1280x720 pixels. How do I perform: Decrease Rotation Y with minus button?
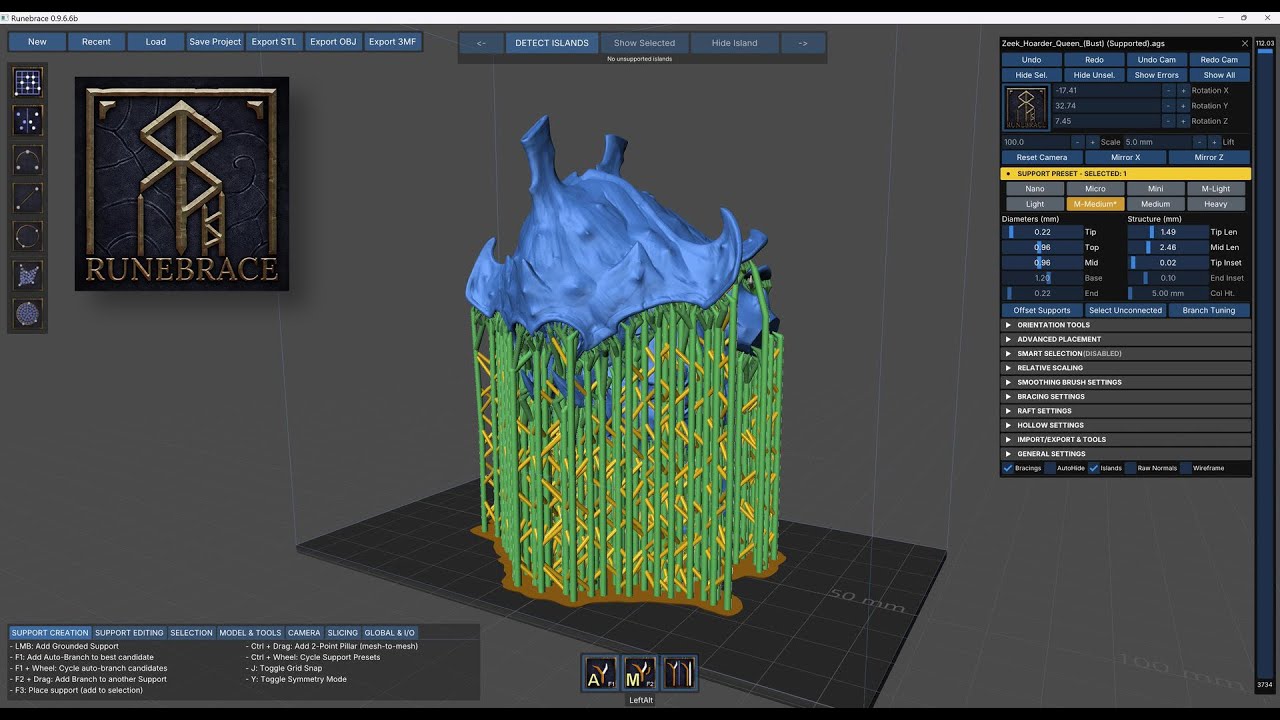point(1168,106)
